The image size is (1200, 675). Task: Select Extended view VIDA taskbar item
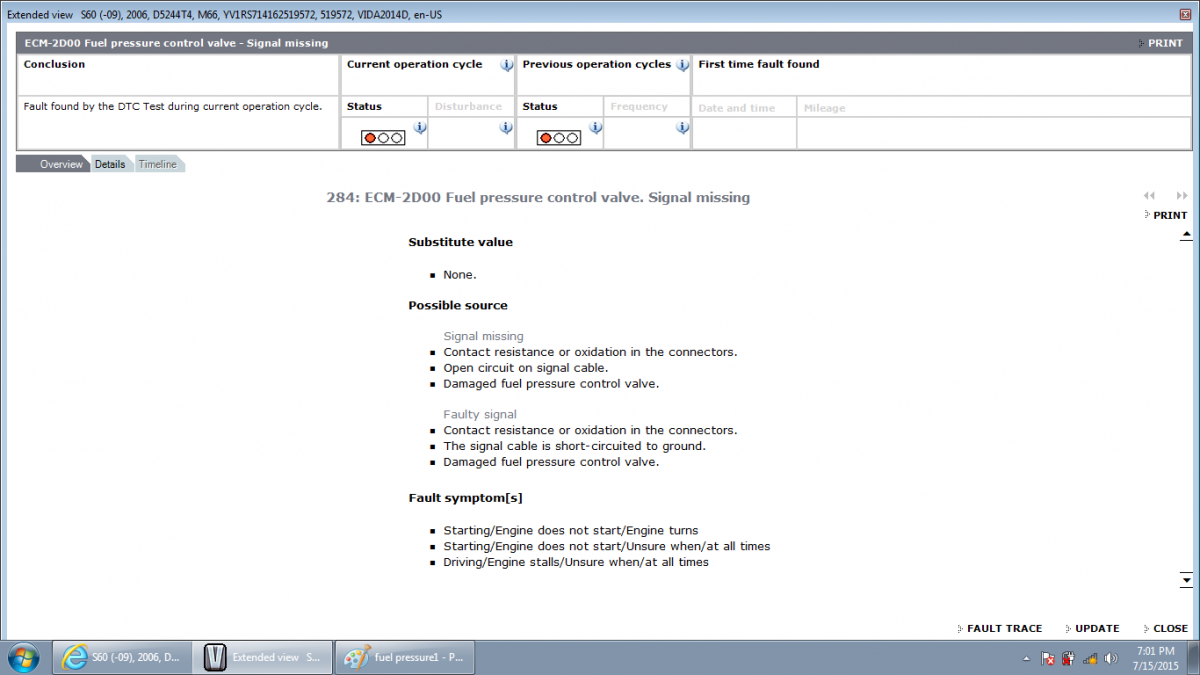click(x=261, y=657)
